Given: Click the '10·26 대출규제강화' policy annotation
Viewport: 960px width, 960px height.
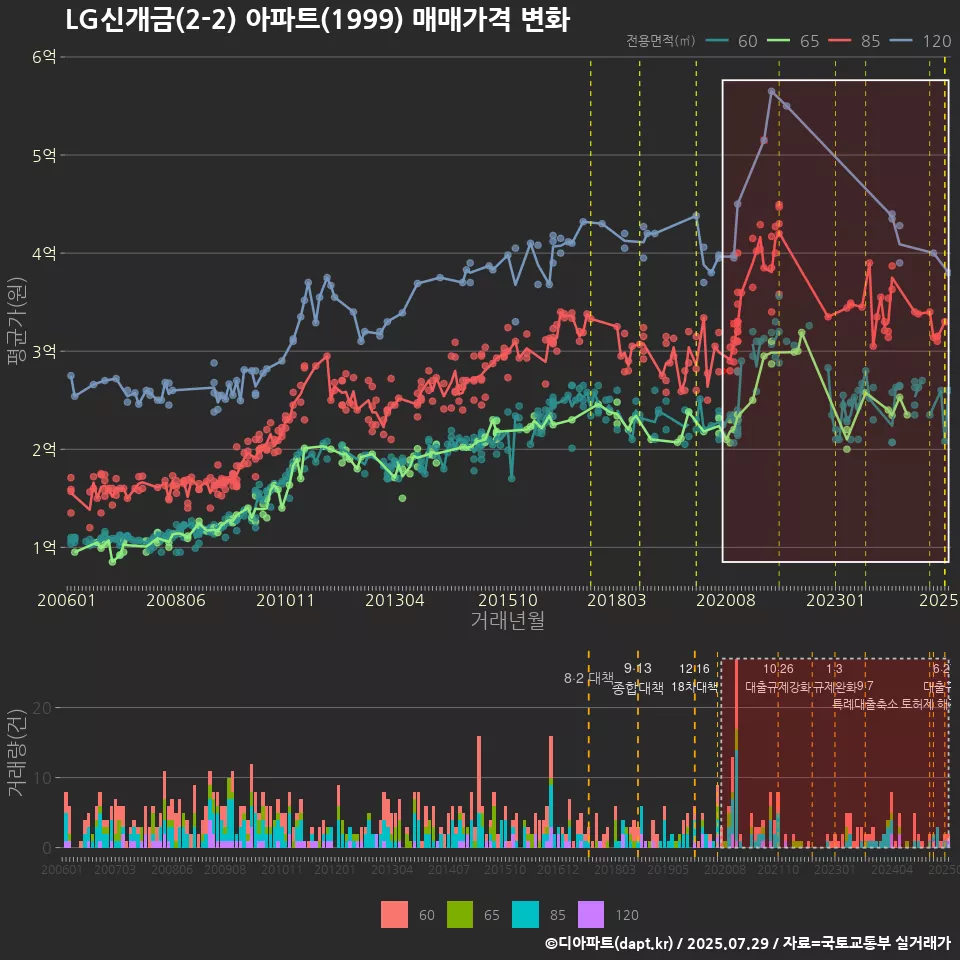Looking at the screenshot, I should point(778,678).
